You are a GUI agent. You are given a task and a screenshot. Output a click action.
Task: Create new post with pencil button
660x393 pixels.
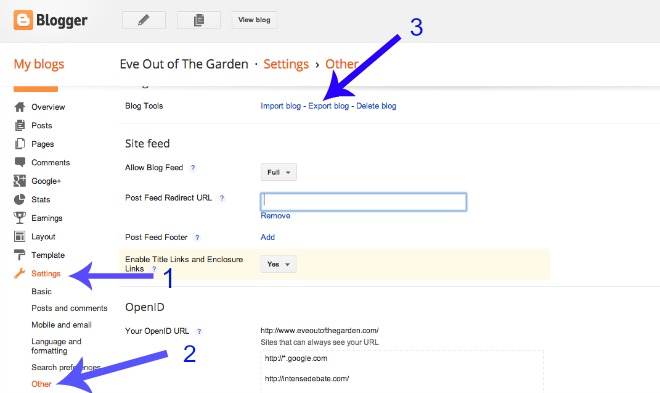coord(144,20)
